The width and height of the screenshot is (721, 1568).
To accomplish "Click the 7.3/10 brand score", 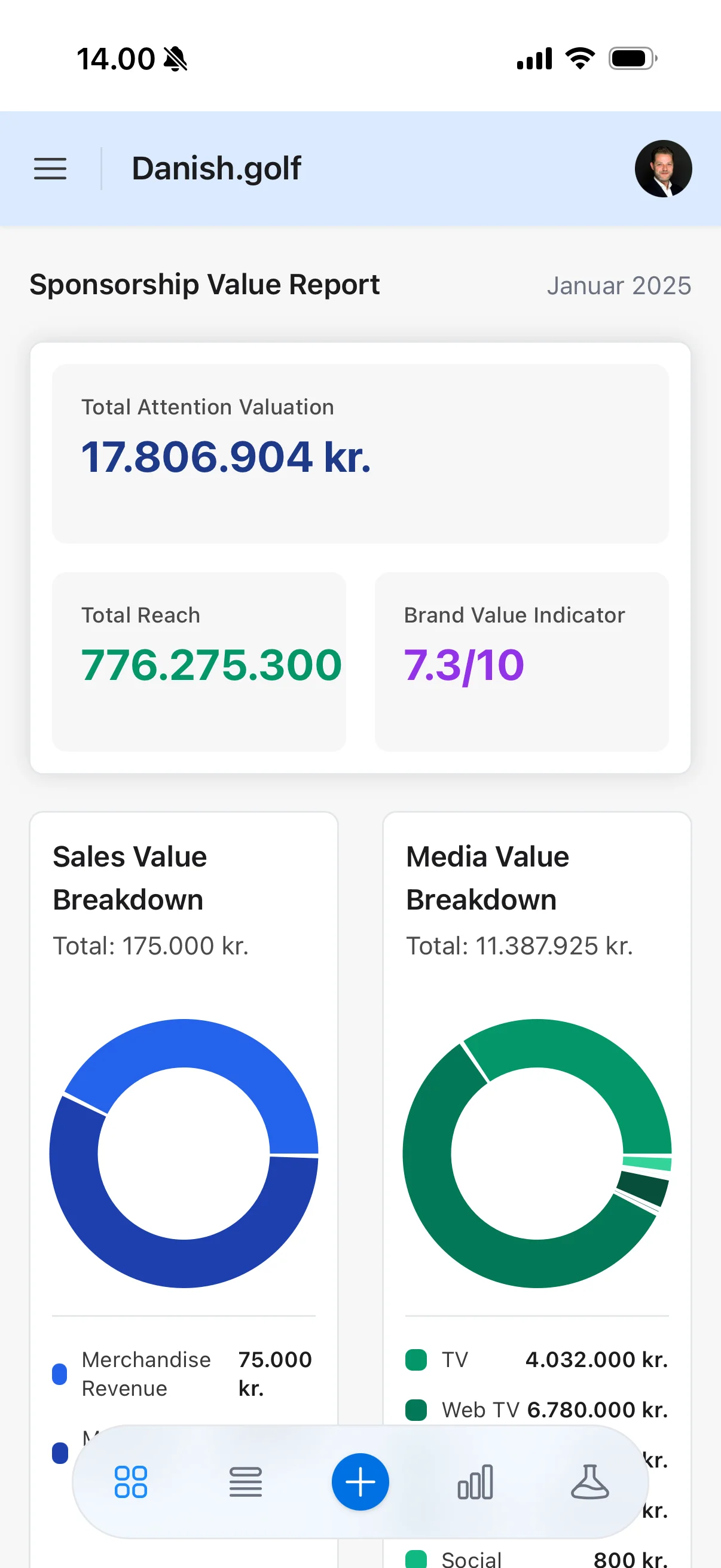I will [x=464, y=666].
